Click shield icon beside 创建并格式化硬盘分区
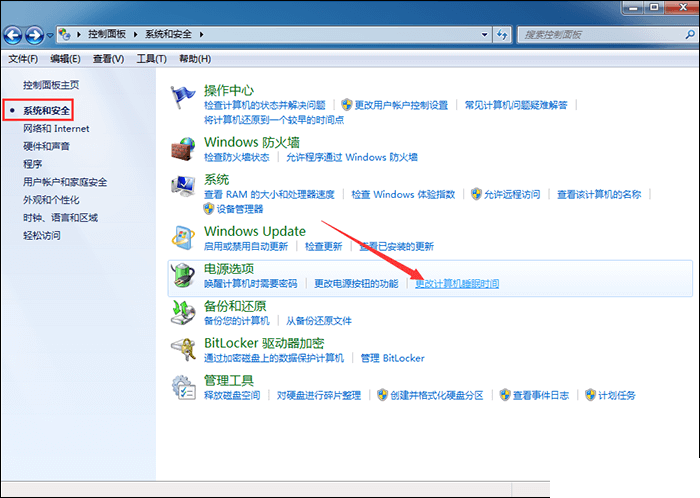Image resolution: width=700 pixels, height=498 pixels. pos(382,395)
